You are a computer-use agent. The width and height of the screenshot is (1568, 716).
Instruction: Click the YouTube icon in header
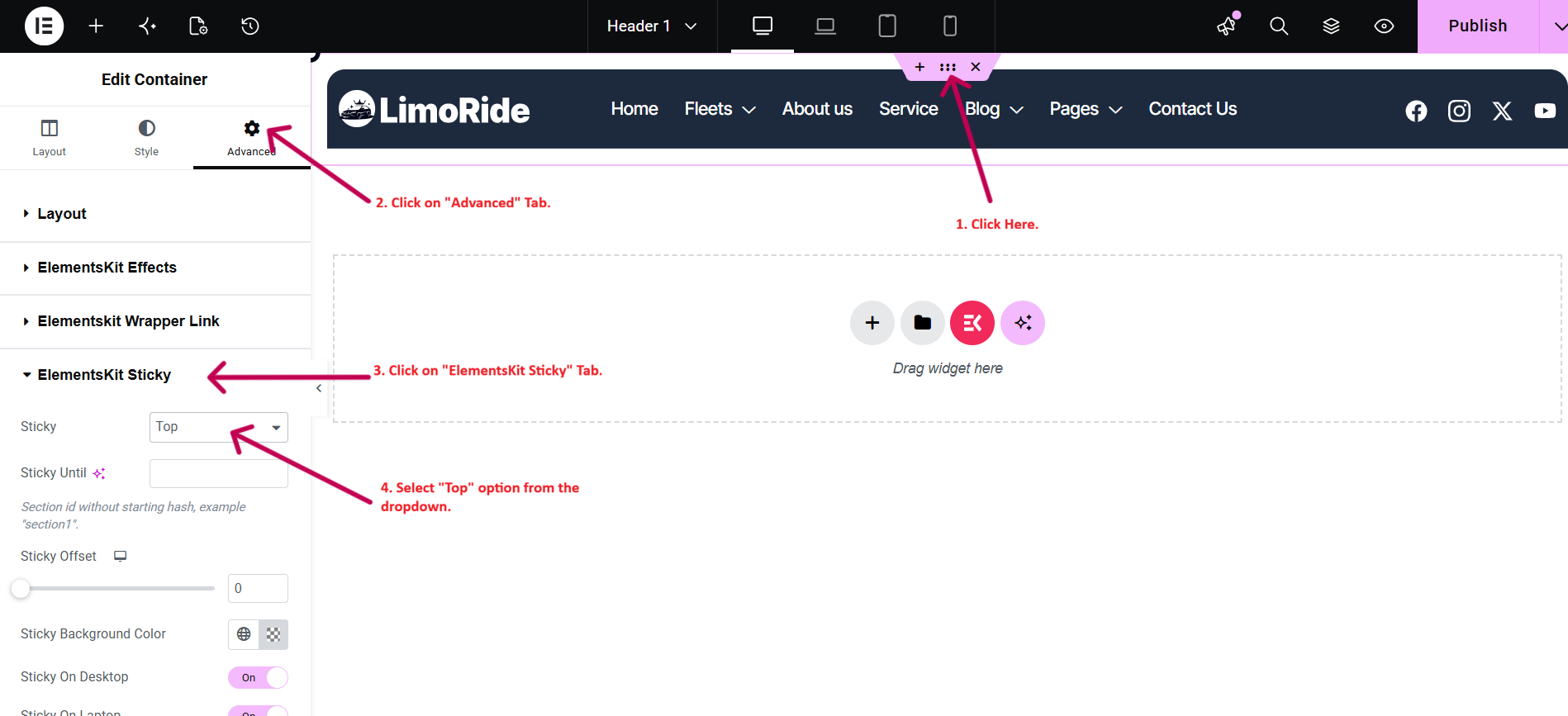pyautogui.click(x=1545, y=111)
